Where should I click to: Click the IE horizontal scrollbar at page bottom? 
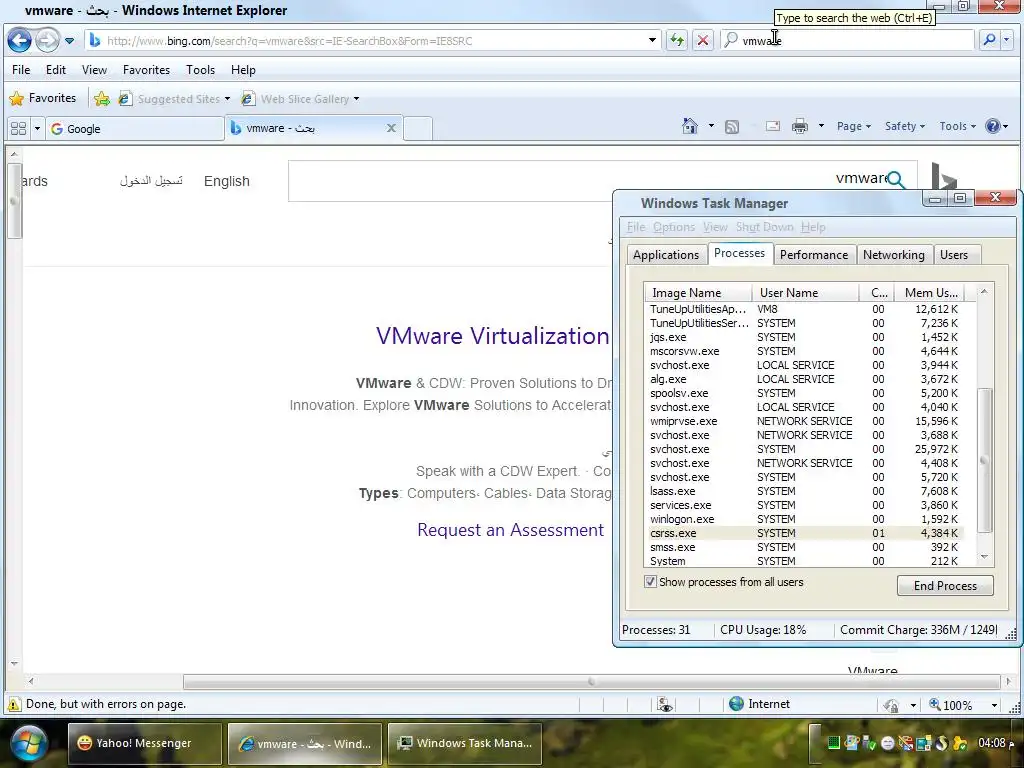point(591,681)
